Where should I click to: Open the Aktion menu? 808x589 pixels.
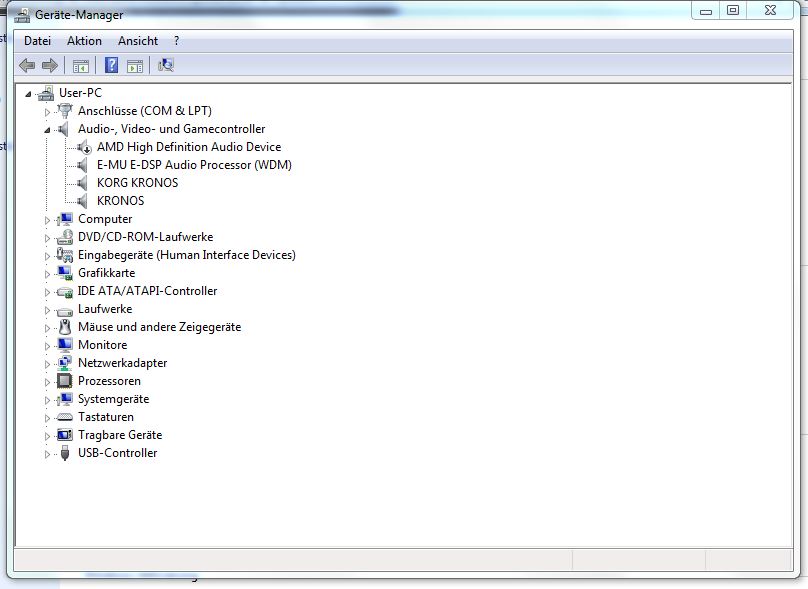click(85, 41)
